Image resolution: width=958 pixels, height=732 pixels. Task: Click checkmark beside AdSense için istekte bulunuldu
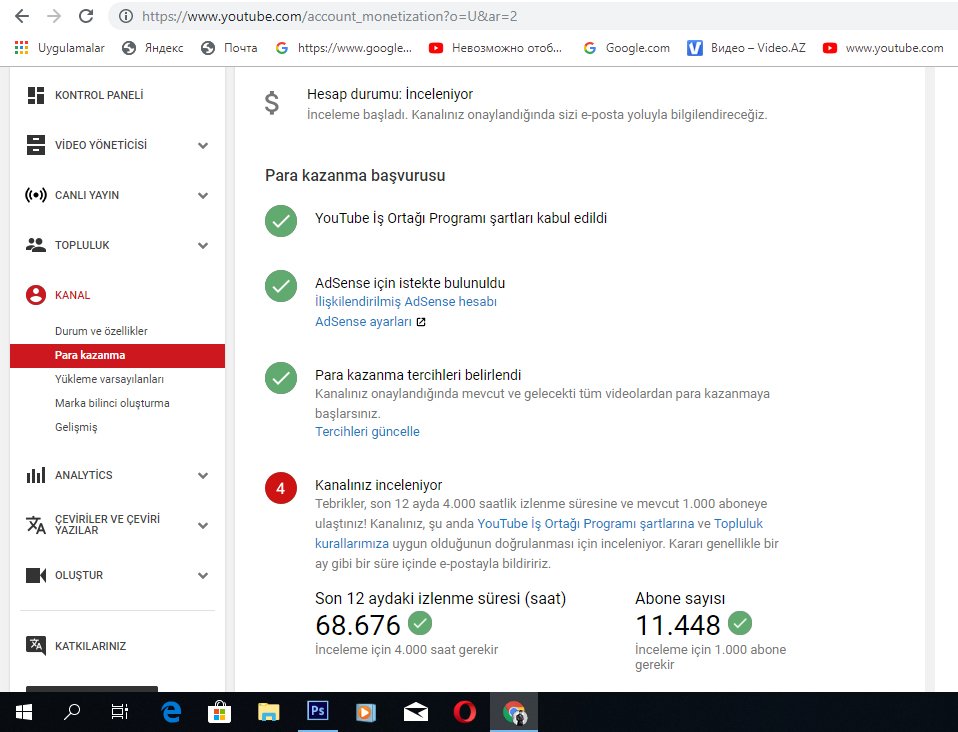coord(281,286)
